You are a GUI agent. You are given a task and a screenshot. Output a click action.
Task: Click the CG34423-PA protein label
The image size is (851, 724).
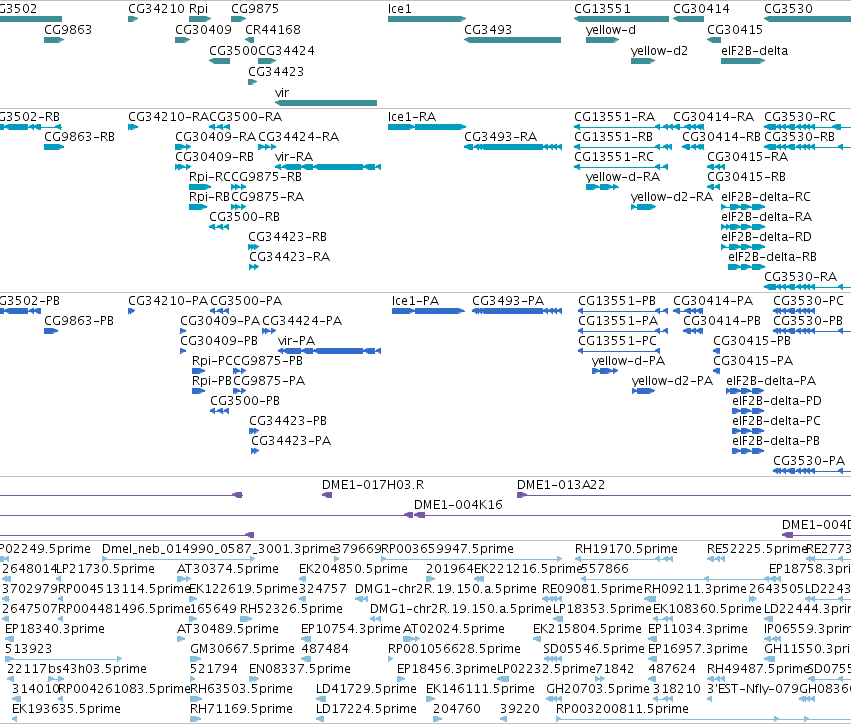[x=291, y=441]
